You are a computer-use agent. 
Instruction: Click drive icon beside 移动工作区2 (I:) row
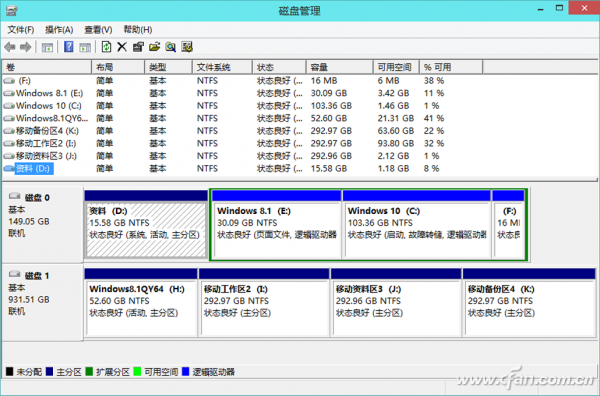pos(9,144)
